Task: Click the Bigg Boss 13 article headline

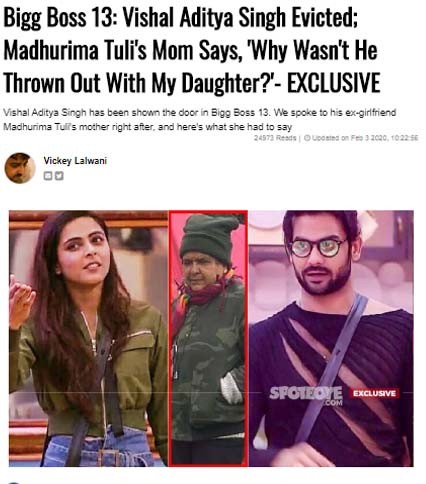Action: [192, 50]
